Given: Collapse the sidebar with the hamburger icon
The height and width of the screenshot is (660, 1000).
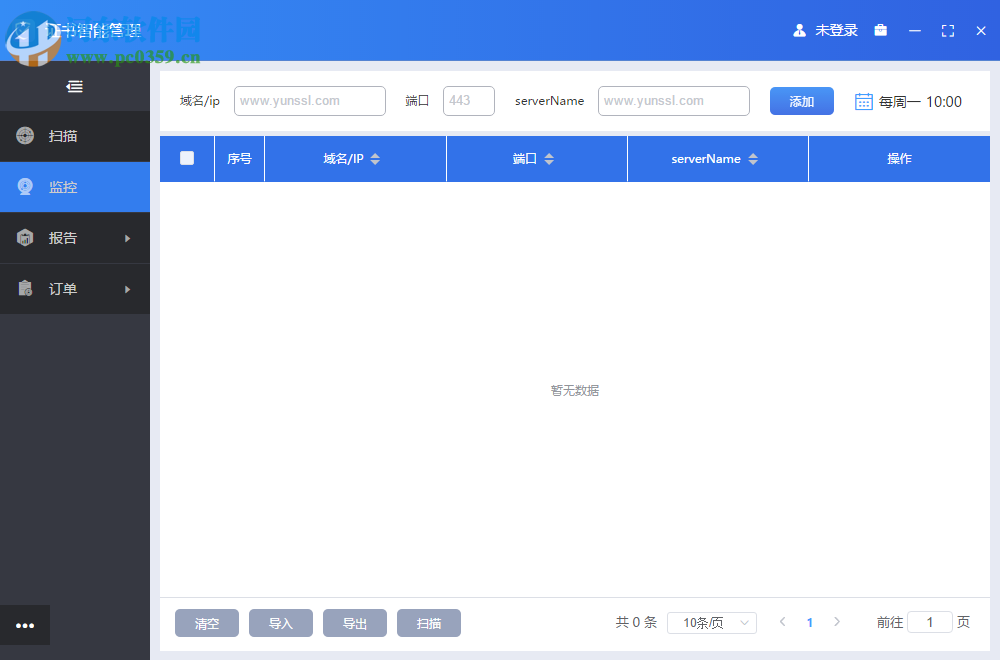Looking at the screenshot, I should click(74, 86).
